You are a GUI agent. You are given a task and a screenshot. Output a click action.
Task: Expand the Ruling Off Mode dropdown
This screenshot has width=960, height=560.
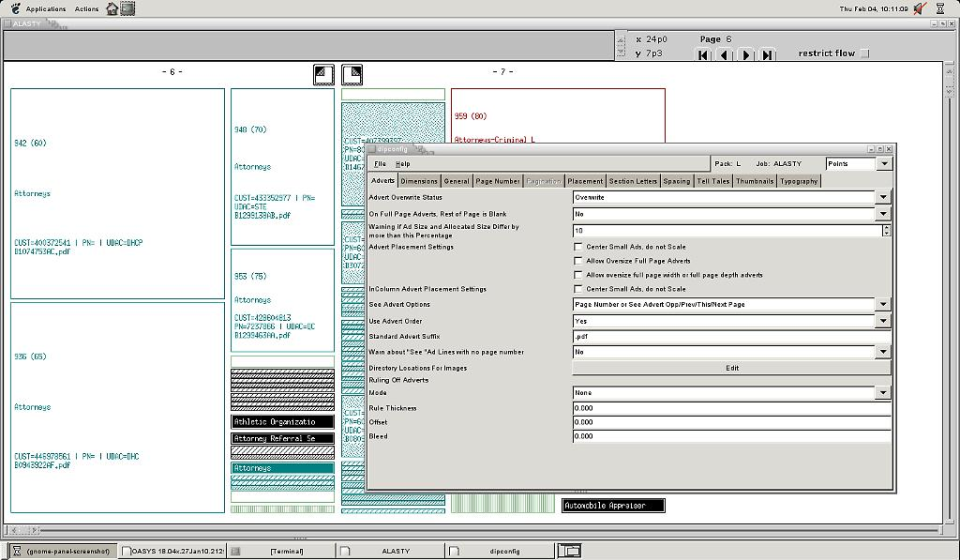[882, 393]
